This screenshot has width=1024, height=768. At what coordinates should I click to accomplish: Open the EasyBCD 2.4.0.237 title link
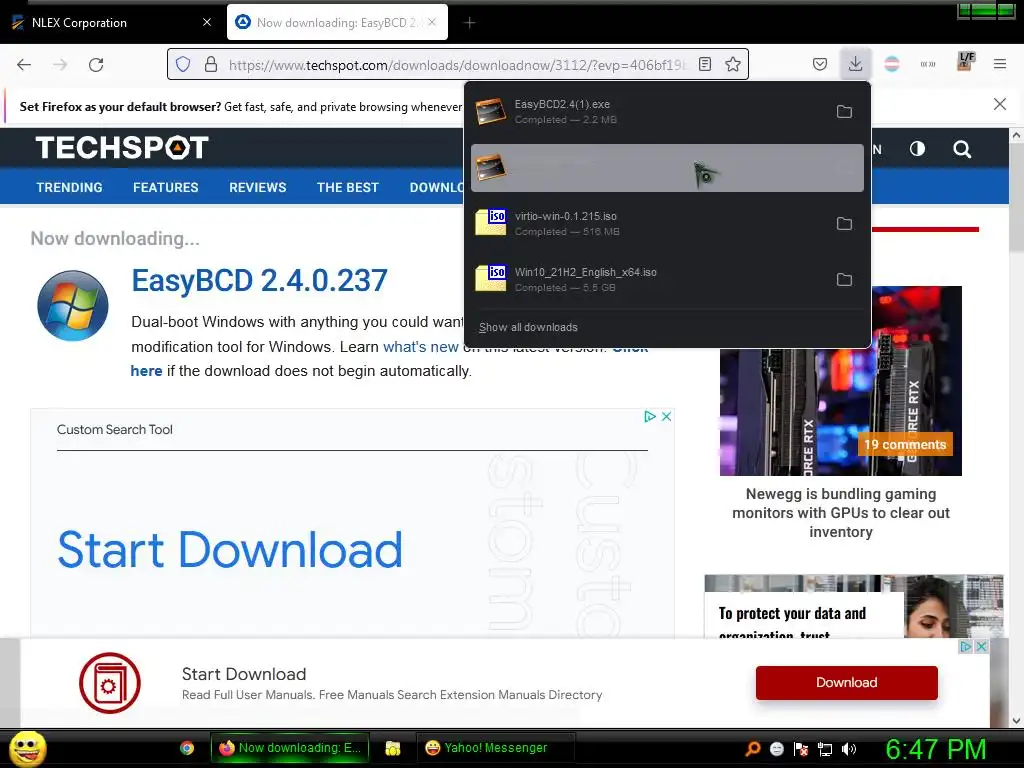[x=259, y=280]
